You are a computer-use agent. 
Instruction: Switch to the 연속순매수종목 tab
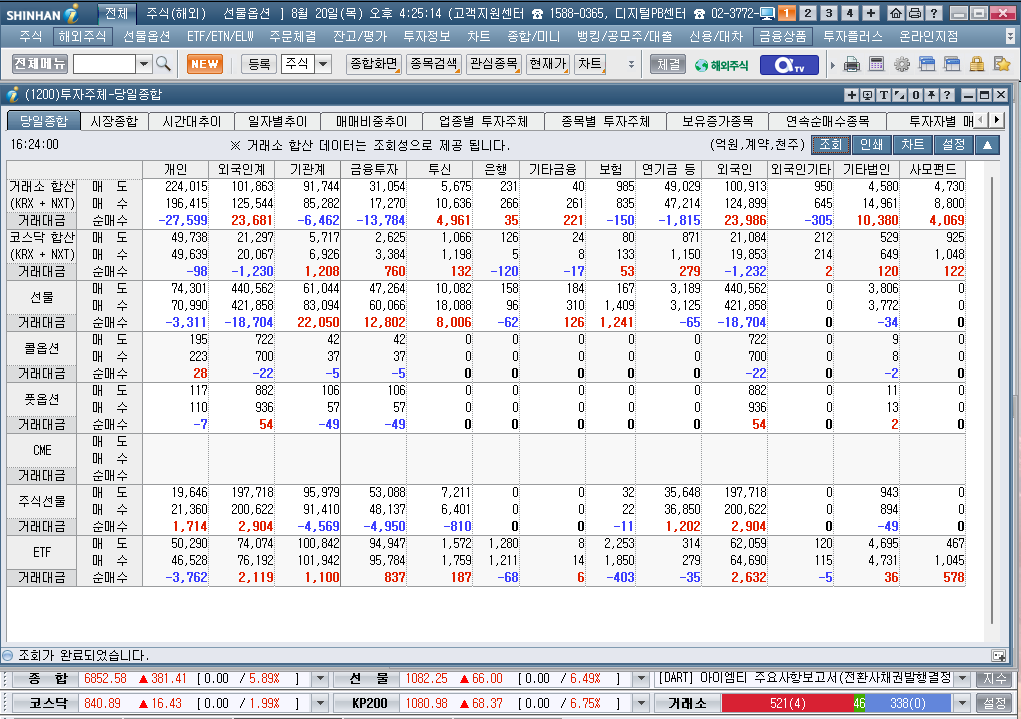coord(827,121)
